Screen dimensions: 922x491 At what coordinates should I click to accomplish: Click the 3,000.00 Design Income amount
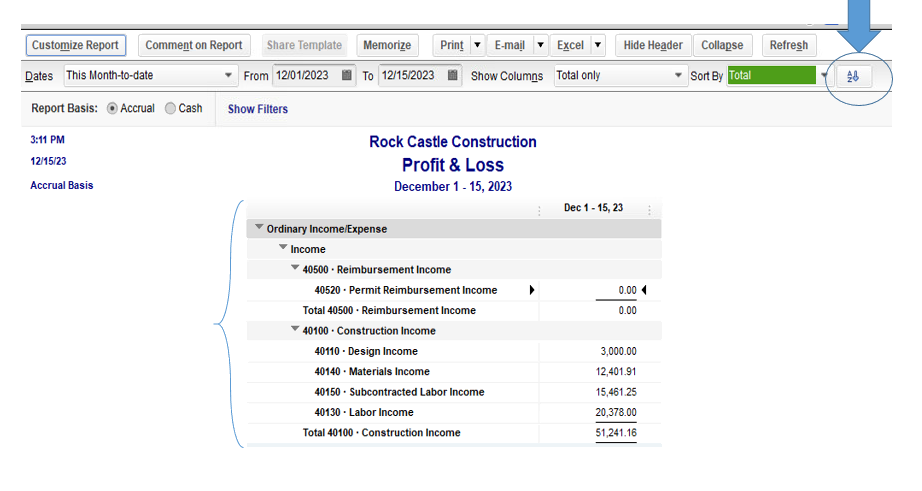(618, 351)
